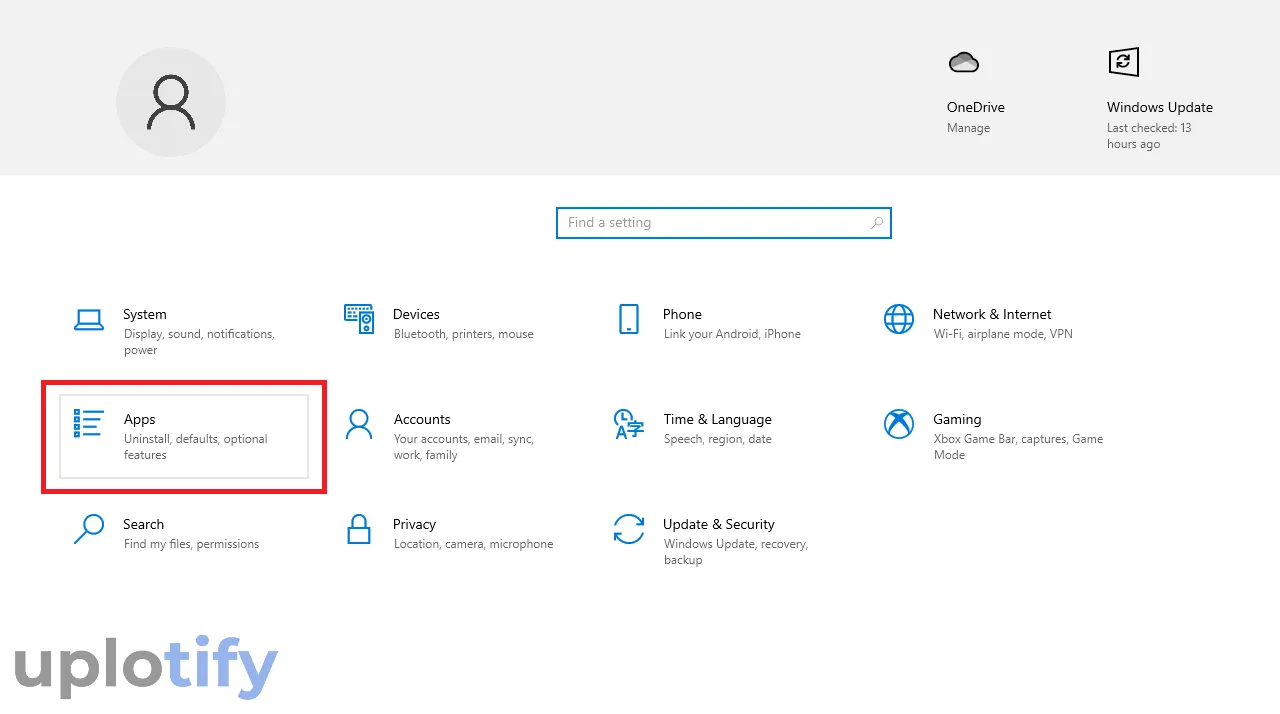Click the Network & Internet globe icon
Screen dimensions: 1280x714
[899, 319]
